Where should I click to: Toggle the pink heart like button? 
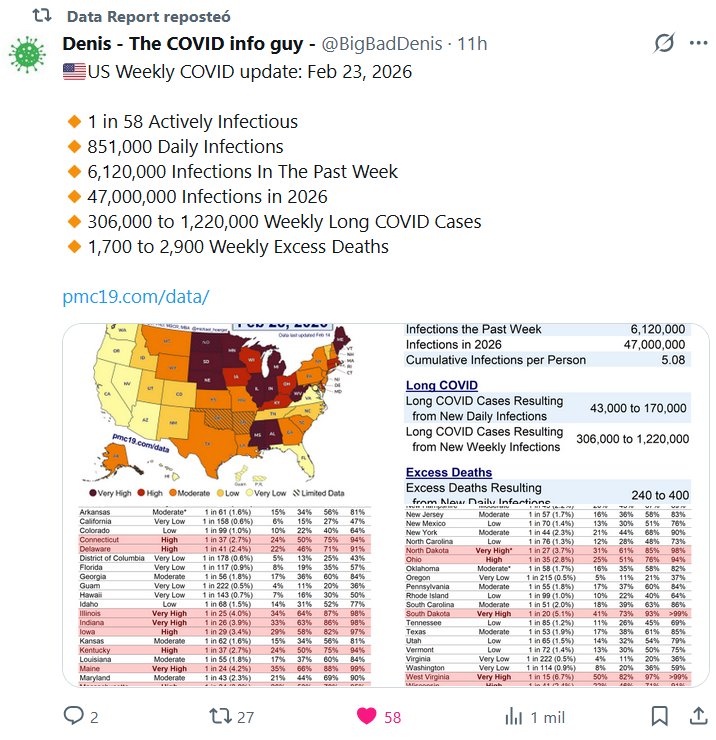click(x=368, y=716)
